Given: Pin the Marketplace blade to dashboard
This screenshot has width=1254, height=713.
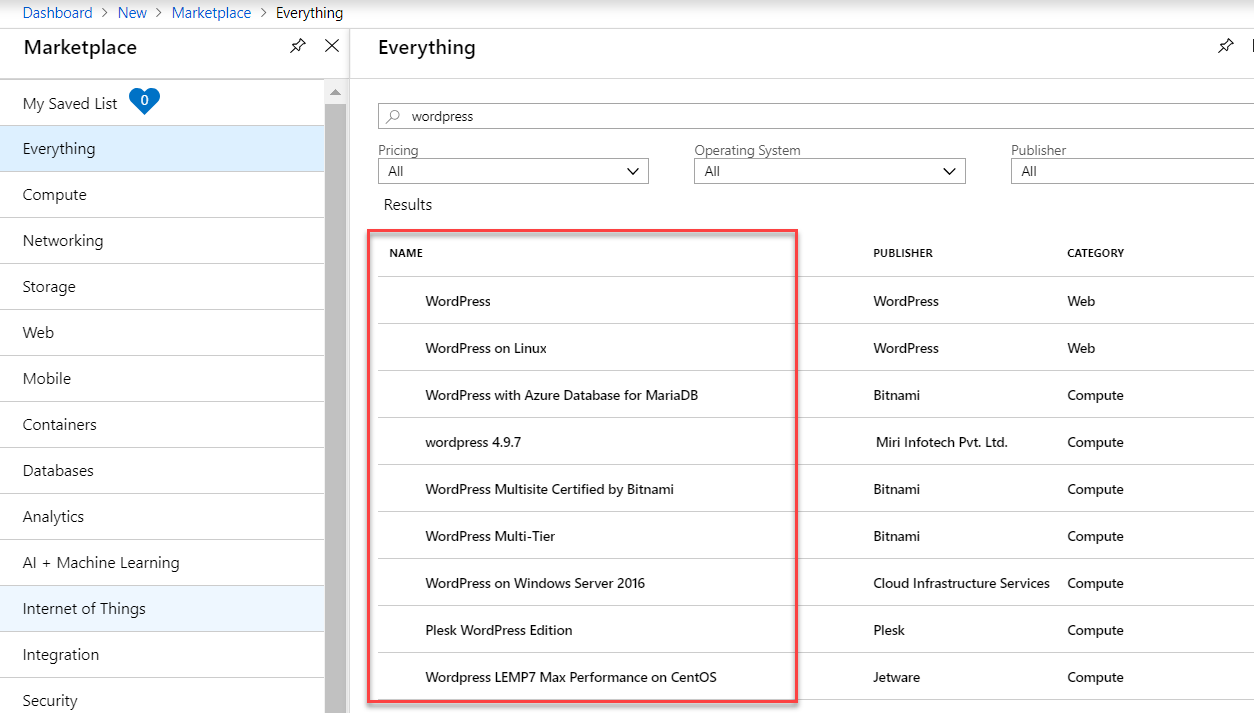Looking at the screenshot, I should click(297, 46).
